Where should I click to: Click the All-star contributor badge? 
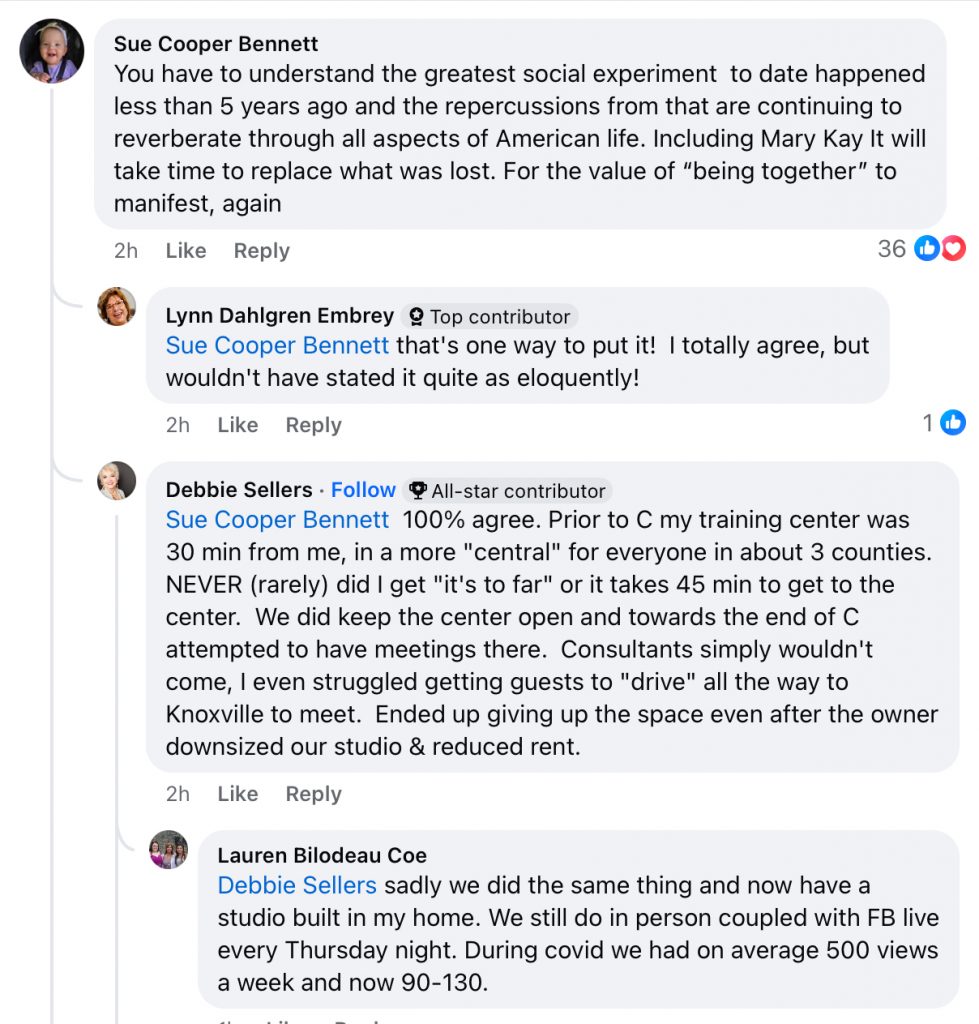(x=507, y=490)
